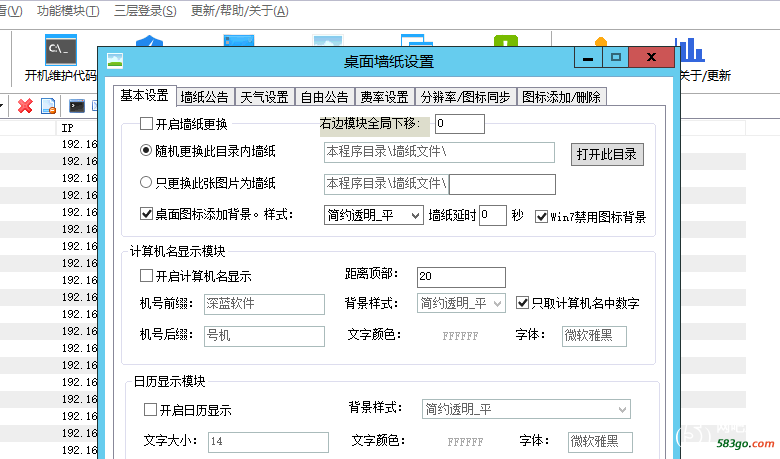Open the 样式 dropdown for desktop icon background
This screenshot has width=780, height=459.
pyautogui.click(x=373, y=215)
